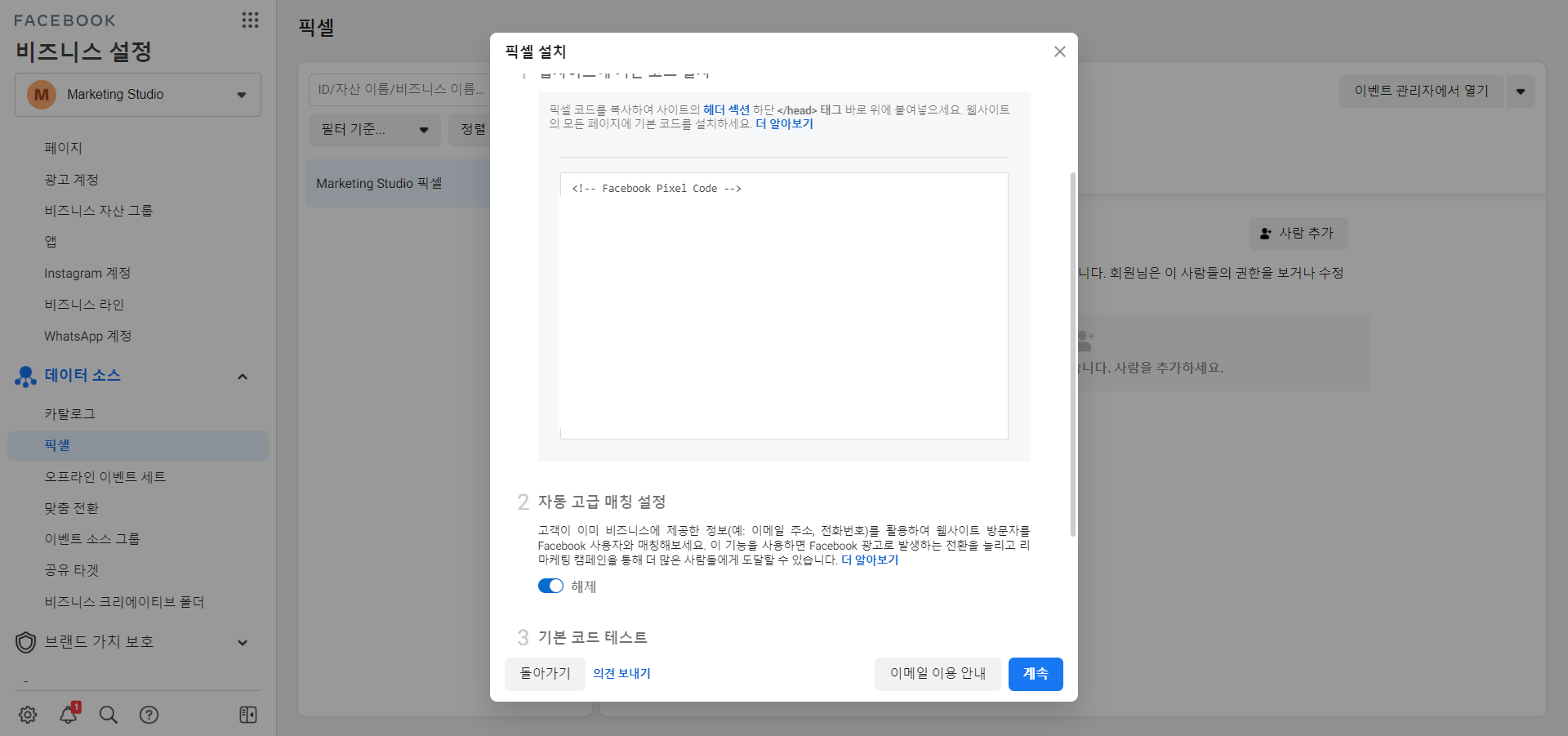Click the 계속 button in the dialog
Image resolution: width=1568 pixels, height=736 pixels.
1036,674
